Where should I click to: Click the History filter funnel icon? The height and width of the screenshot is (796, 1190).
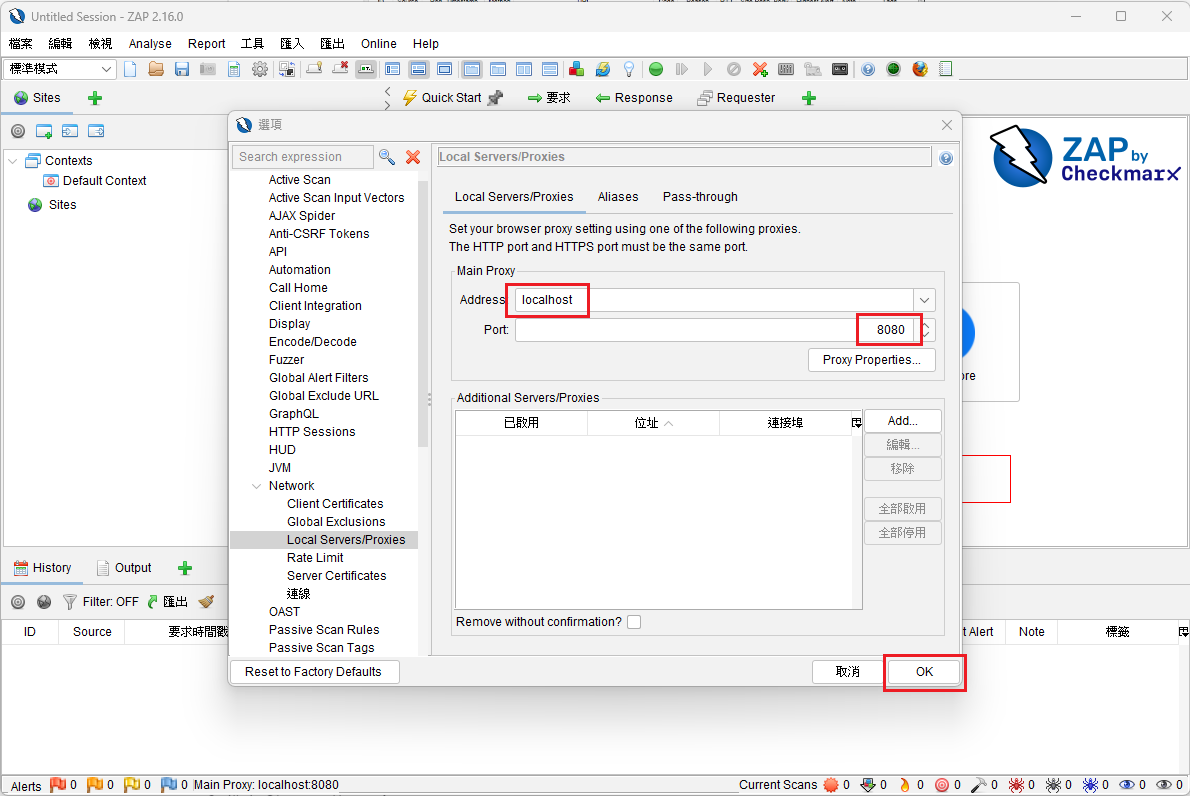(x=70, y=602)
